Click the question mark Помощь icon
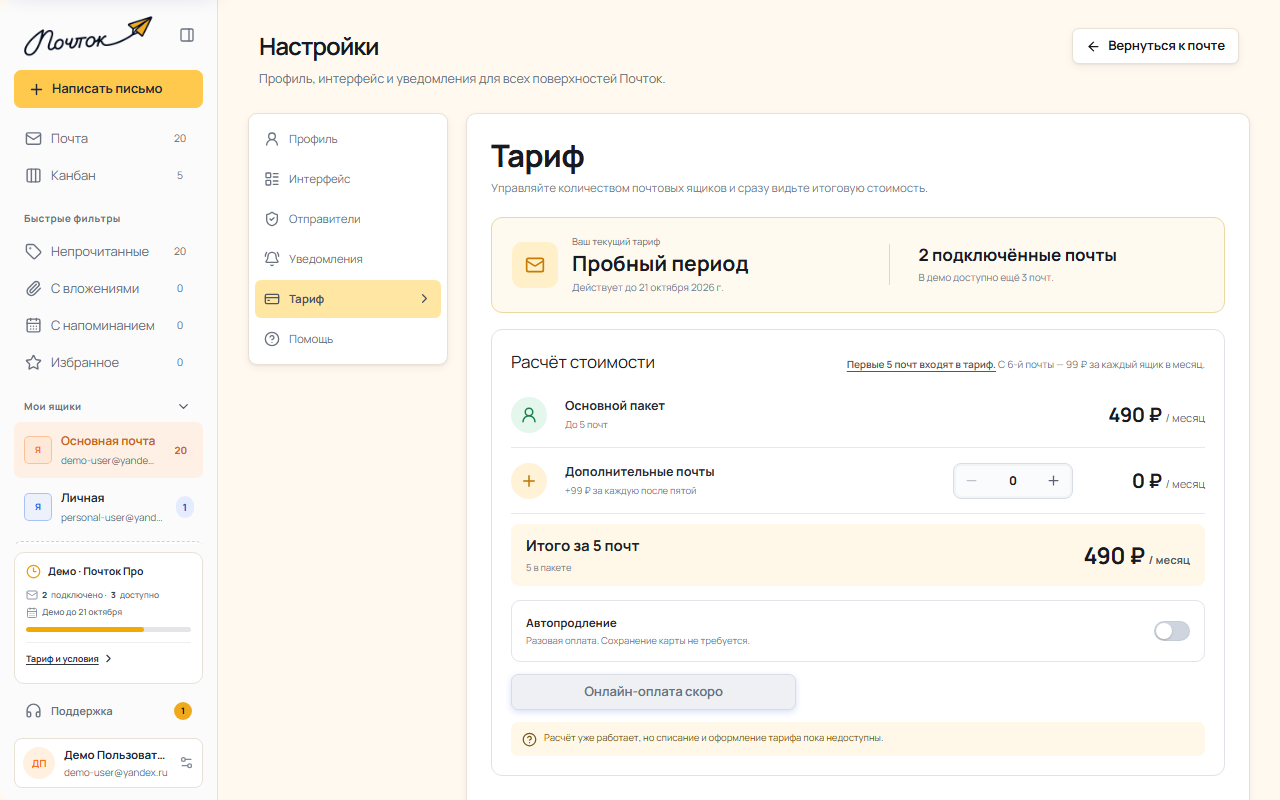 (272, 339)
